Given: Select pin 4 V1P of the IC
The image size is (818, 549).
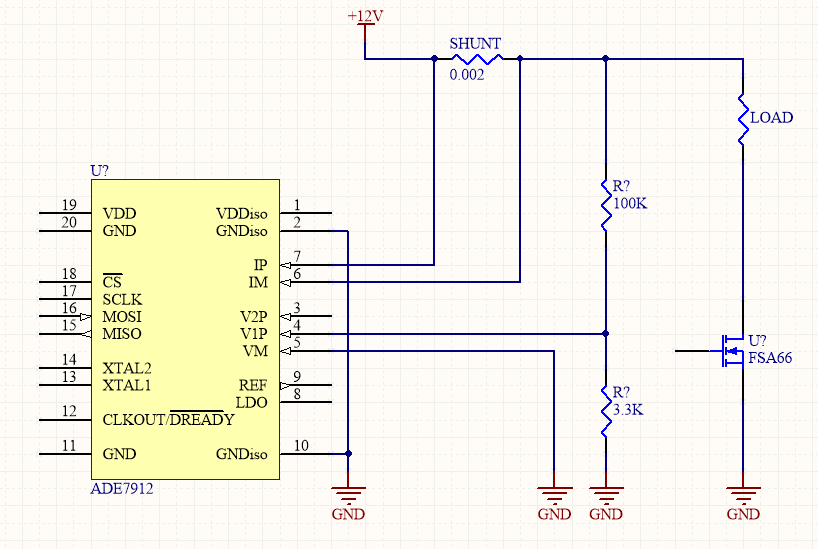Looking at the screenshot, I should point(306,333).
